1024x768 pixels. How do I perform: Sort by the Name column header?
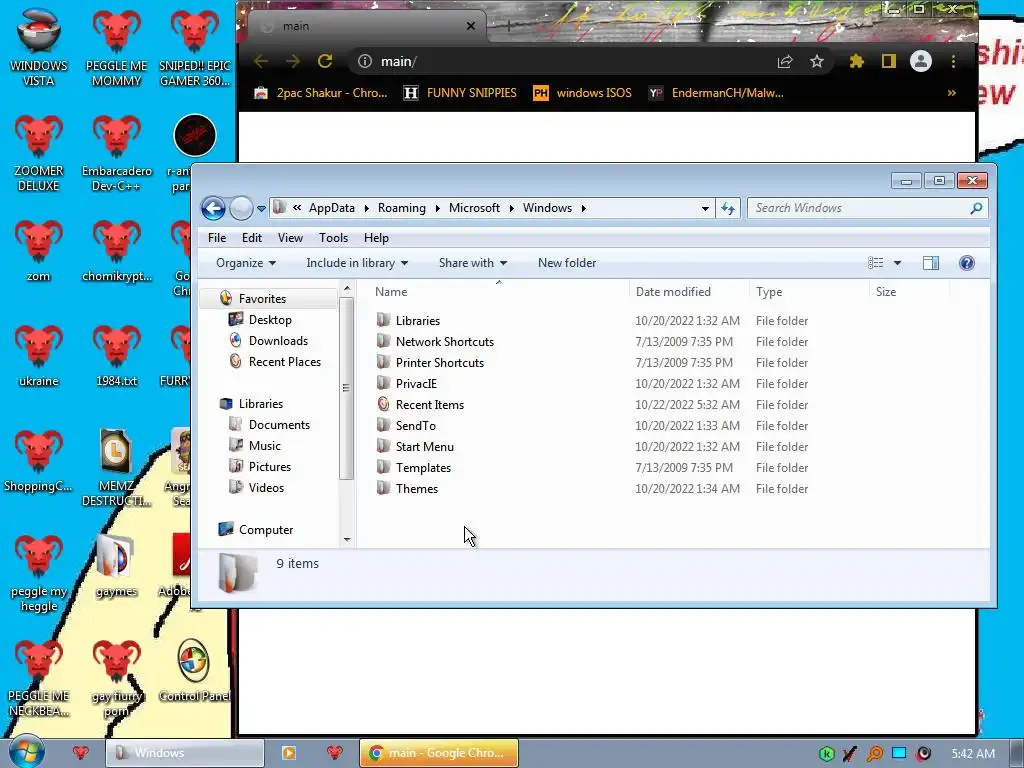[x=391, y=292]
